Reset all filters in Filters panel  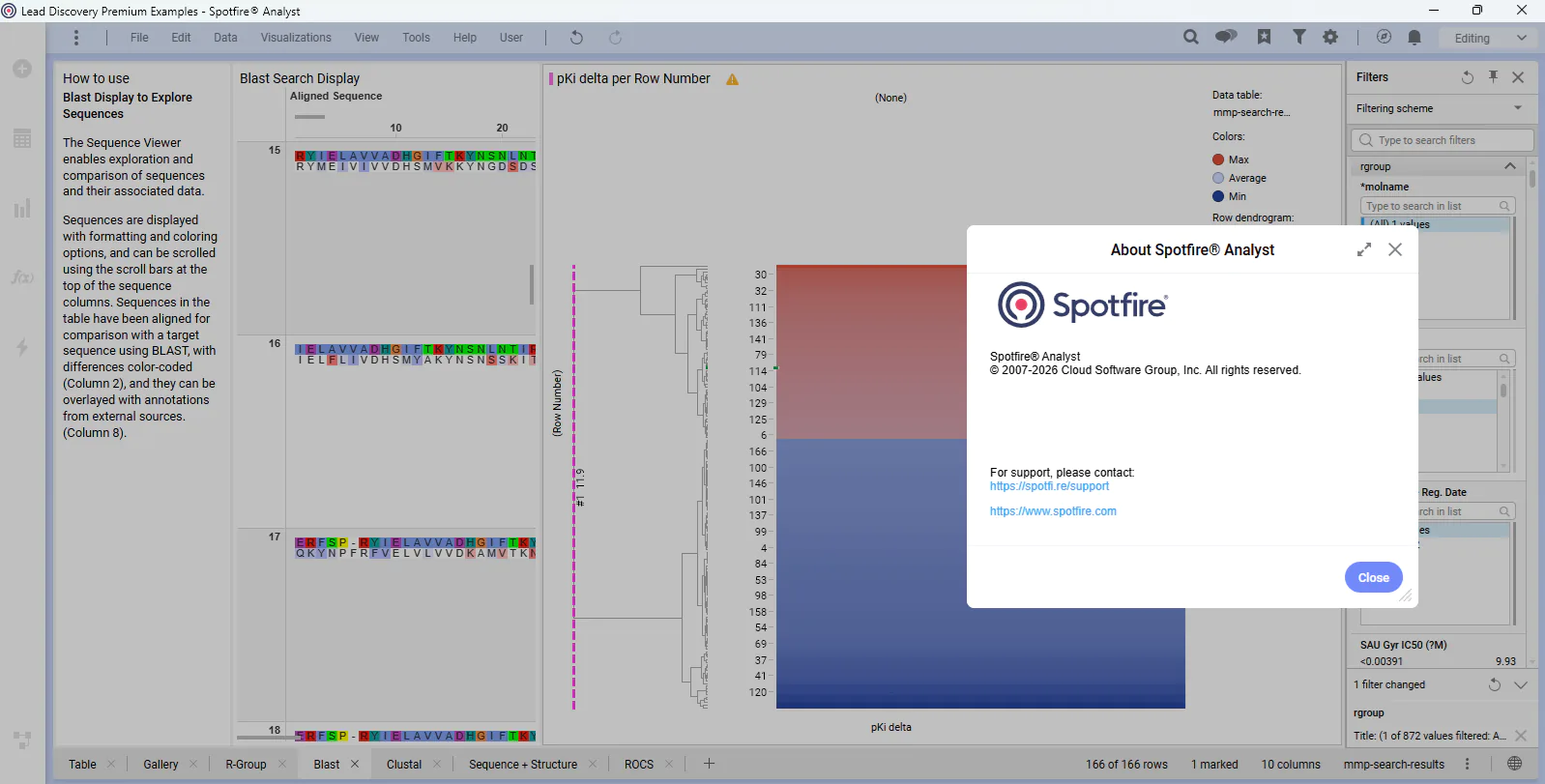pyautogui.click(x=1468, y=77)
